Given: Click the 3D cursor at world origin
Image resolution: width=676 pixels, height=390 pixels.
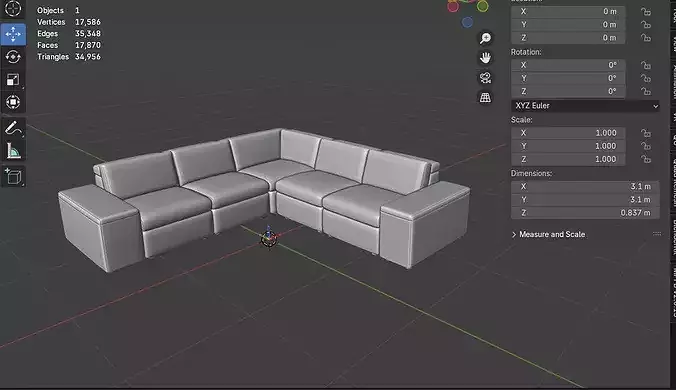Looking at the screenshot, I should click(x=269, y=238).
